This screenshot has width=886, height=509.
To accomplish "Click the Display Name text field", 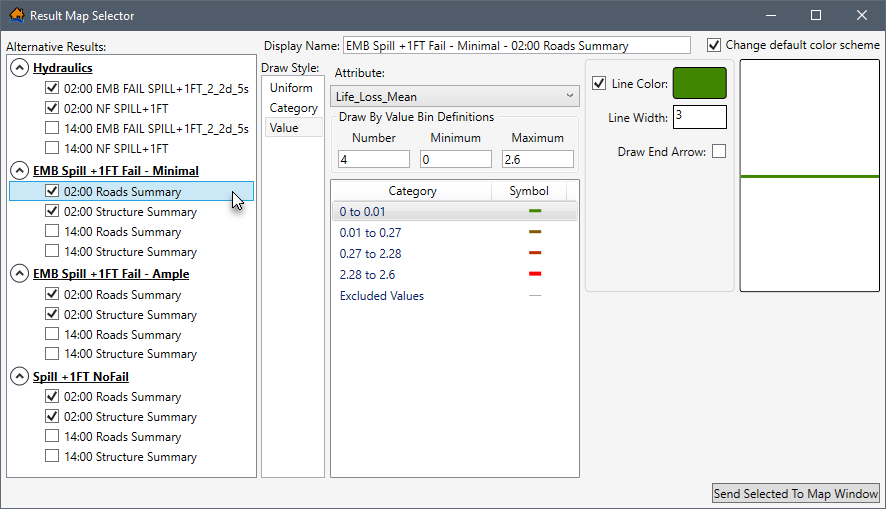I will pyautogui.click(x=516, y=45).
